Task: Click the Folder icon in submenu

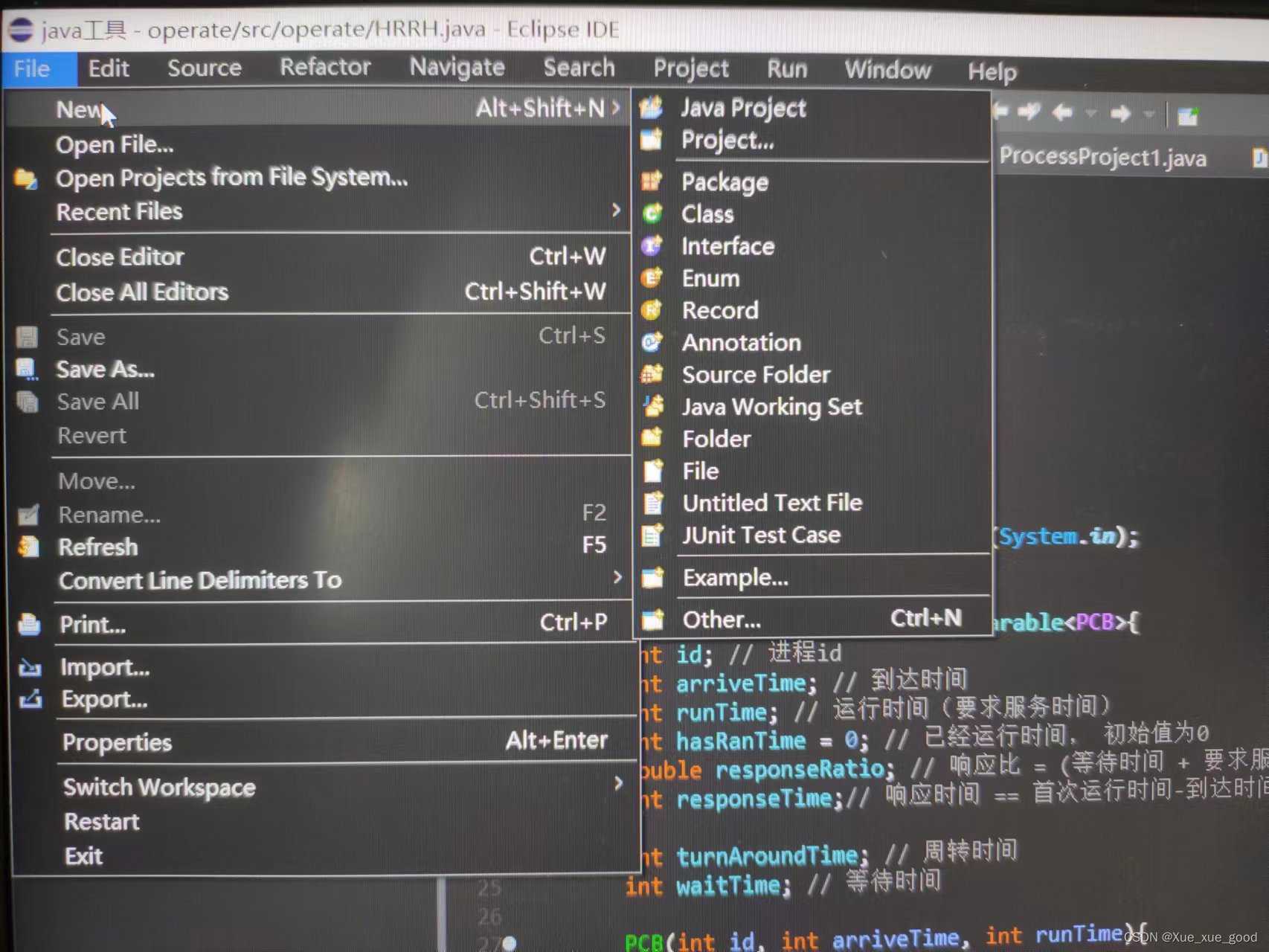Action: pos(652,437)
